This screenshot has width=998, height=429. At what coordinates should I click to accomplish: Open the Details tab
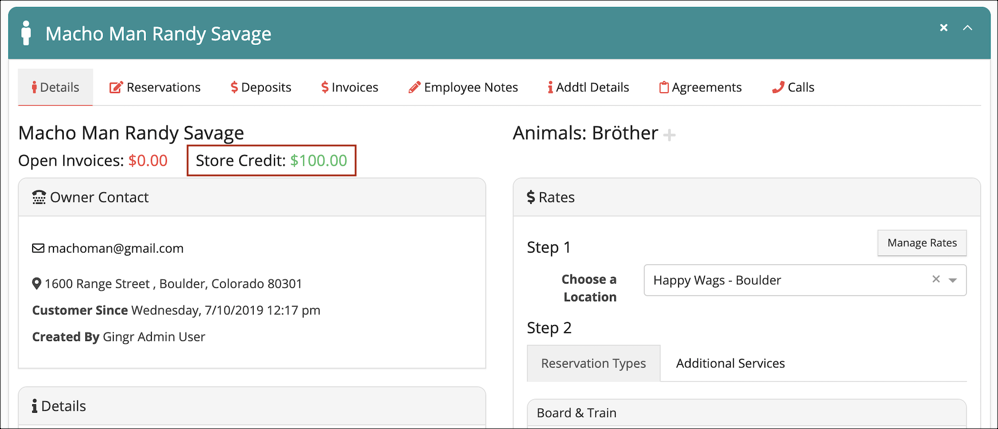click(55, 87)
